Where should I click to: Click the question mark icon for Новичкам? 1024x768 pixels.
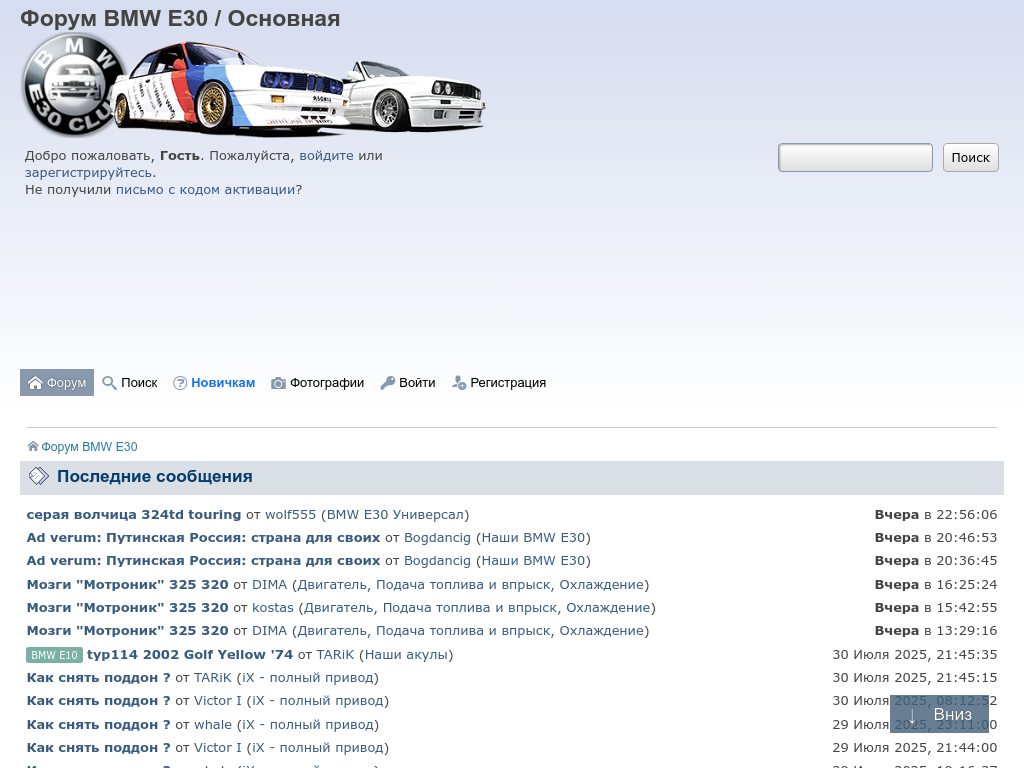coord(180,383)
